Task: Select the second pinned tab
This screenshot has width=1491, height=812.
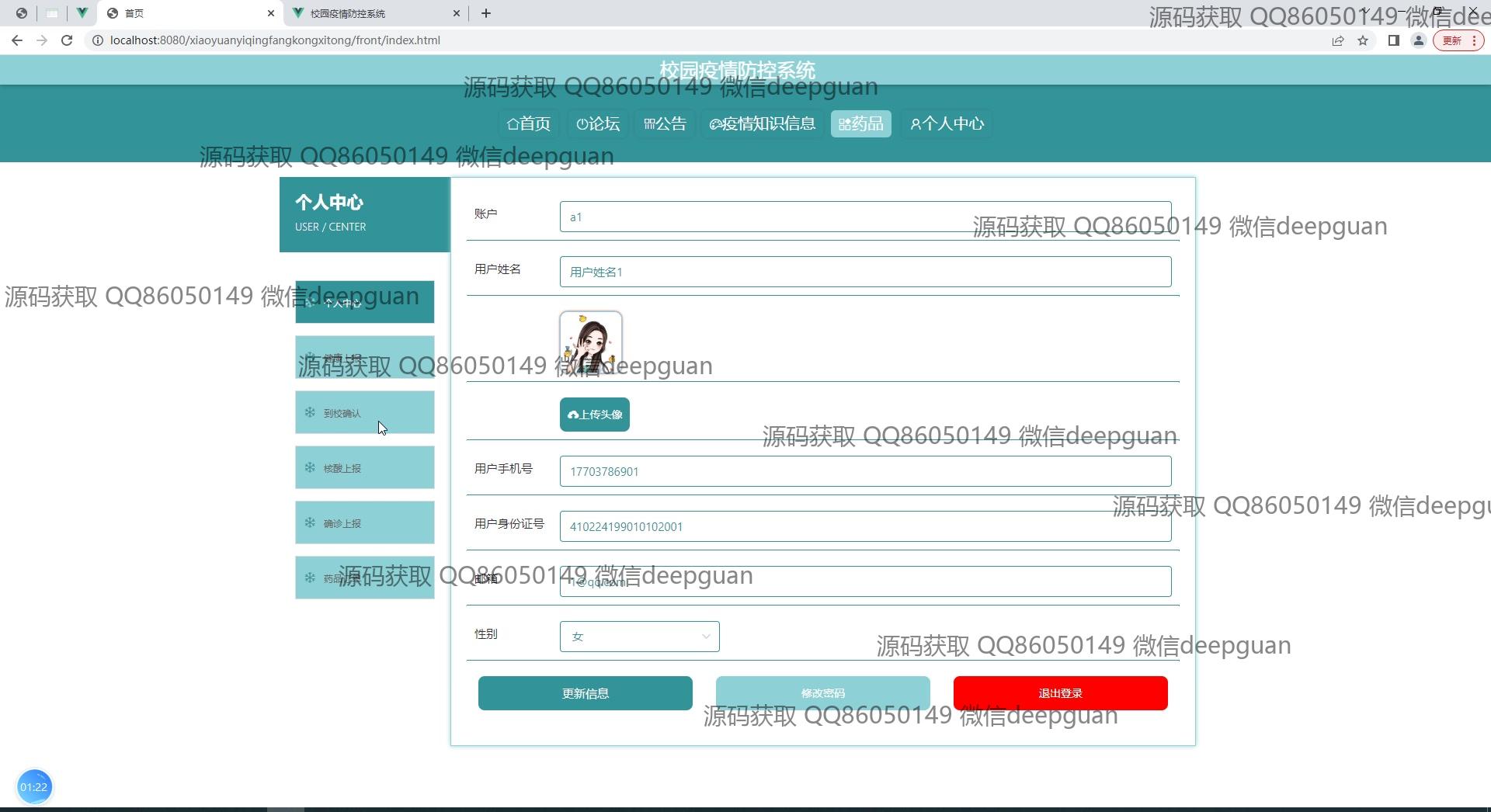Action: click(x=52, y=13)
